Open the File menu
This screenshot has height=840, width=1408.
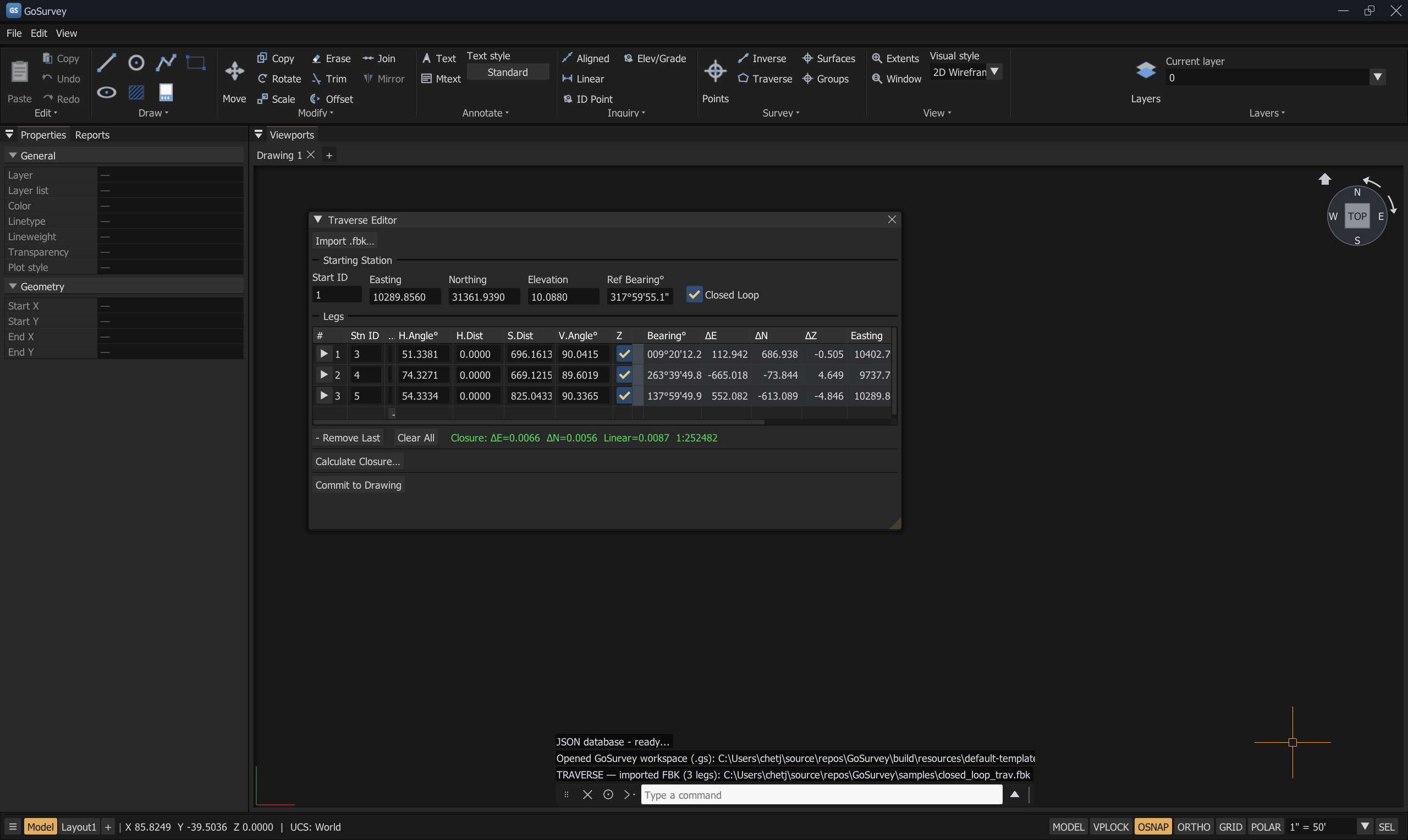coord(14,34)
